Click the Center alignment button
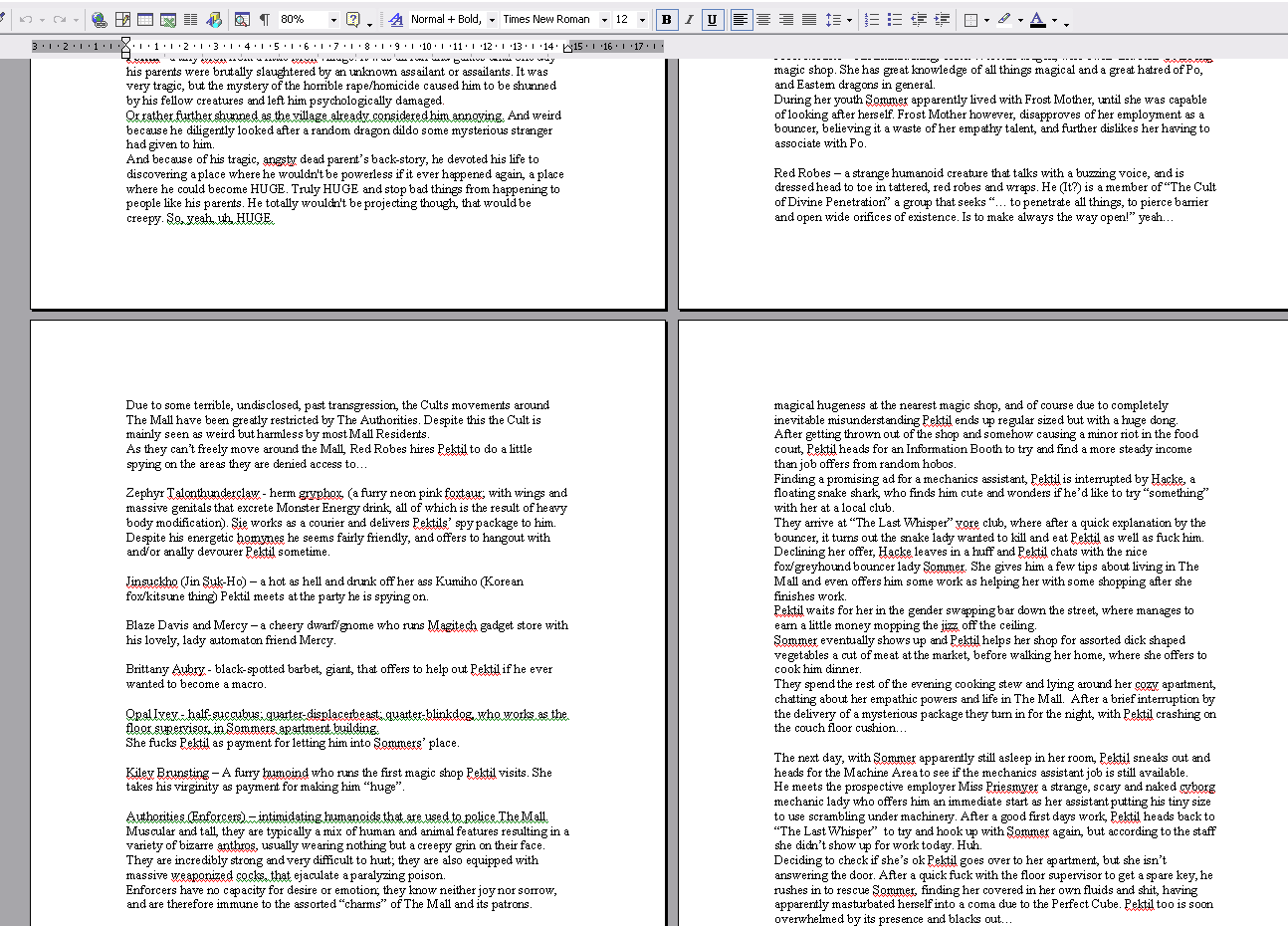 763,19
